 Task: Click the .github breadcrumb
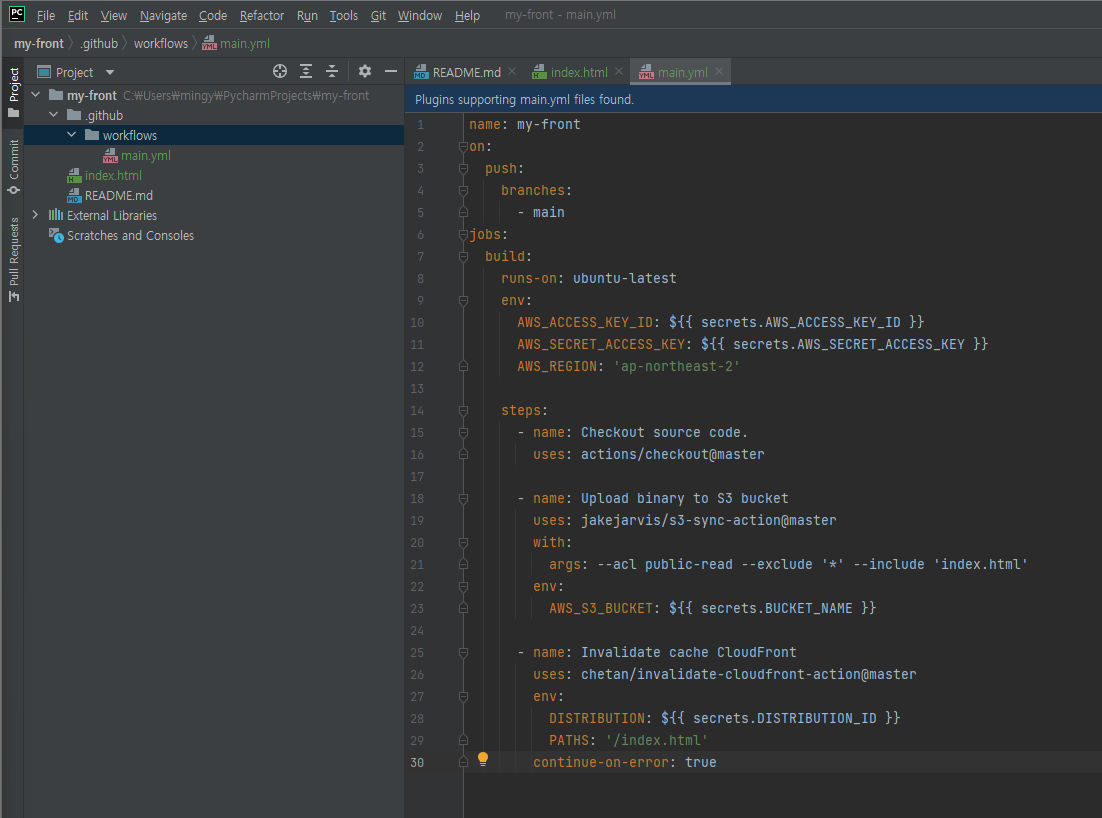point(99,44)
